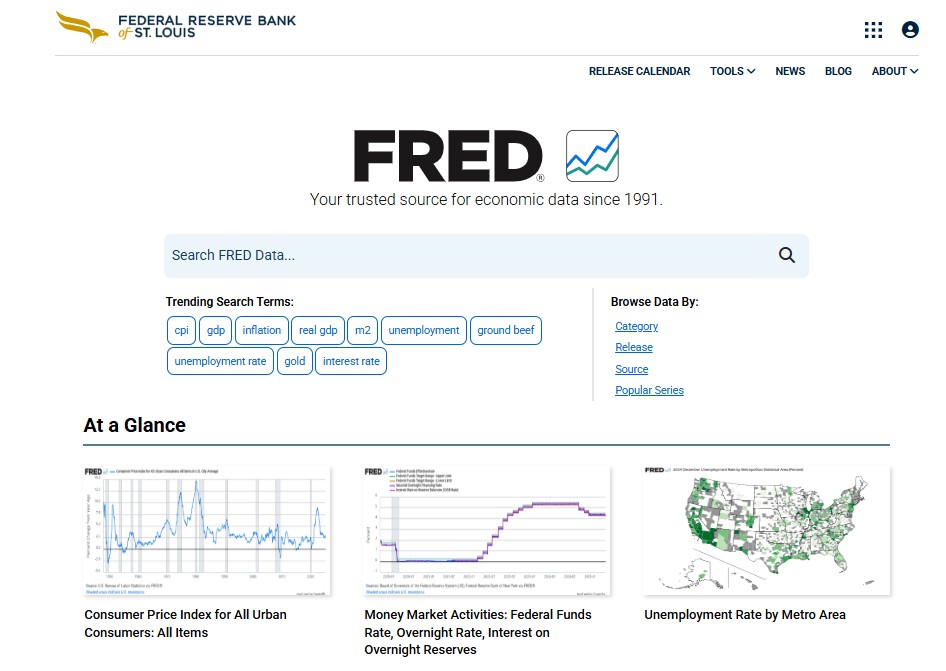This screenshot has width=946, height=671.
Task: Select the m2 trending term
Action: point(363,331)
